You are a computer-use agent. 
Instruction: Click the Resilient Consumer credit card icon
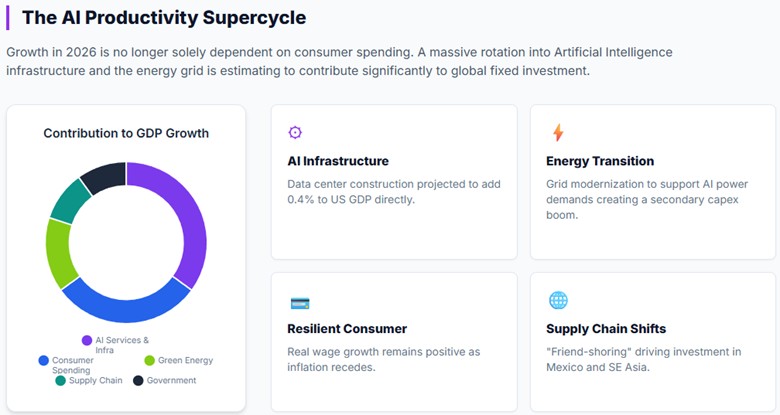(299, 303)
